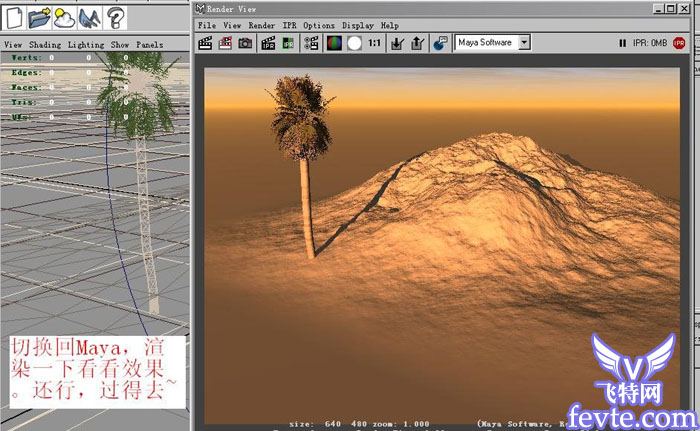Click the render region red clapperboard icon
Image resolution: width=700 pixels, height=431 pixels.
point(225,43)
